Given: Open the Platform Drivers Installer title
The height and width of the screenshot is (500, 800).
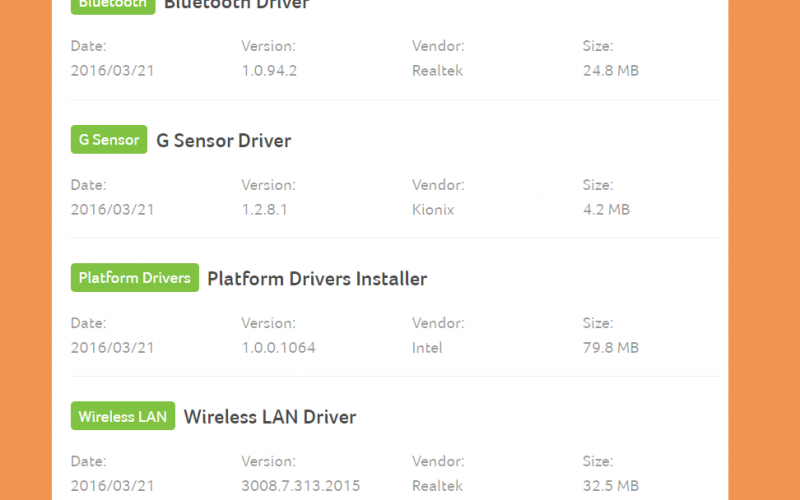Looking at the screenshot, I should click(x=317, y=279).
